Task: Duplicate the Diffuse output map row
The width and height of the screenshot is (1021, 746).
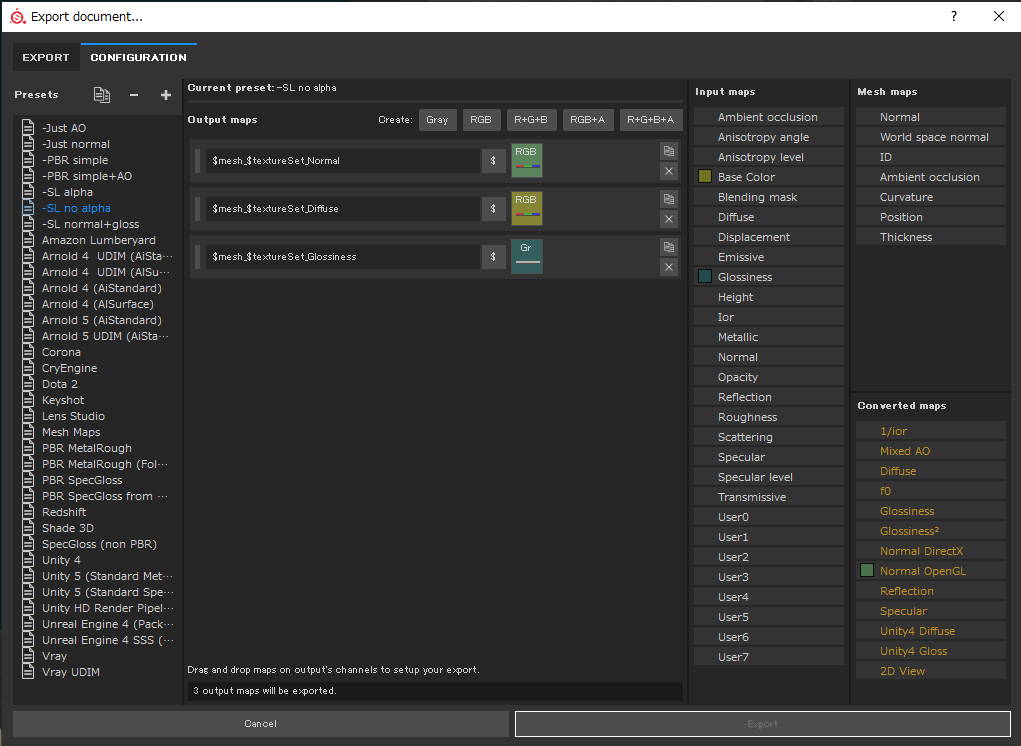Action: click(669, 199)
